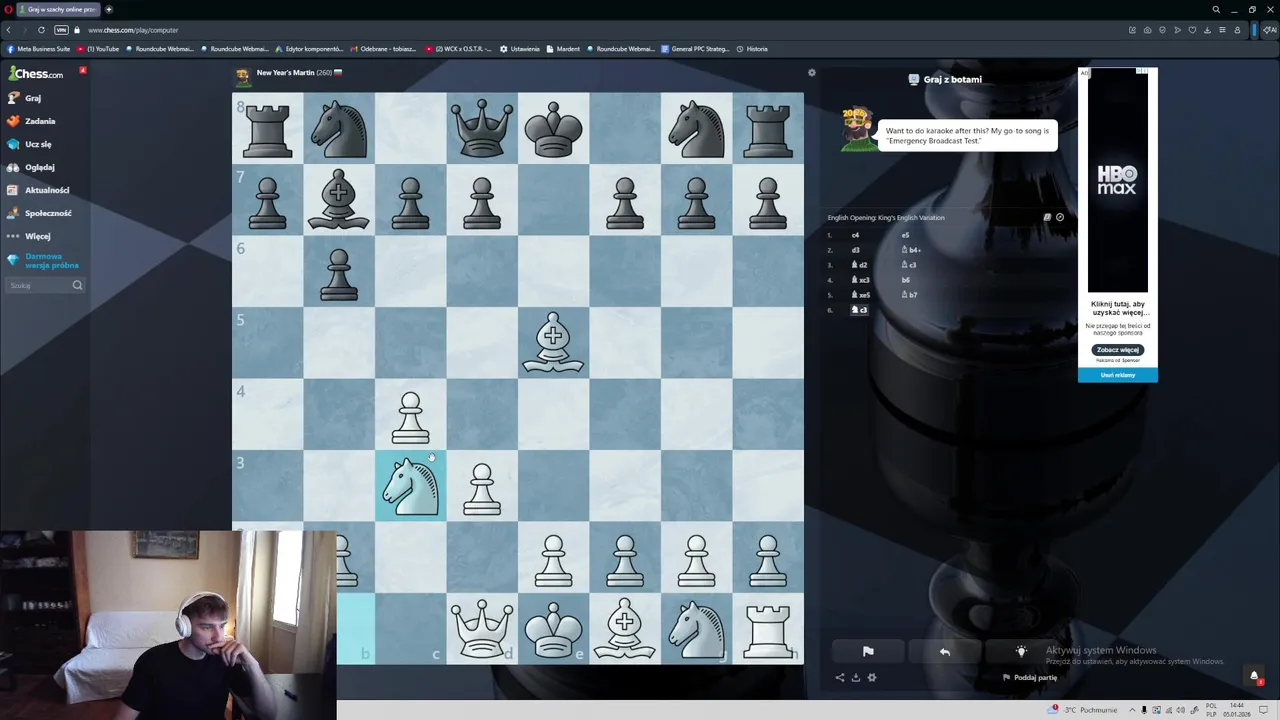Expand hidden system tray icons chevron
Viewport: 1280px width, 720px height.
(x=1132, y=709)
